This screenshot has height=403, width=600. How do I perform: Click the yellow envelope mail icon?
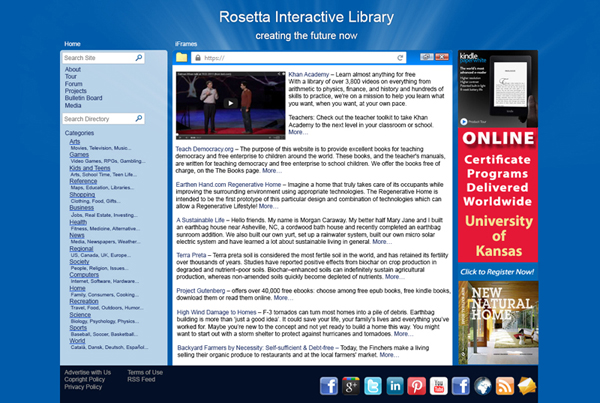click(x=527, y=386)
